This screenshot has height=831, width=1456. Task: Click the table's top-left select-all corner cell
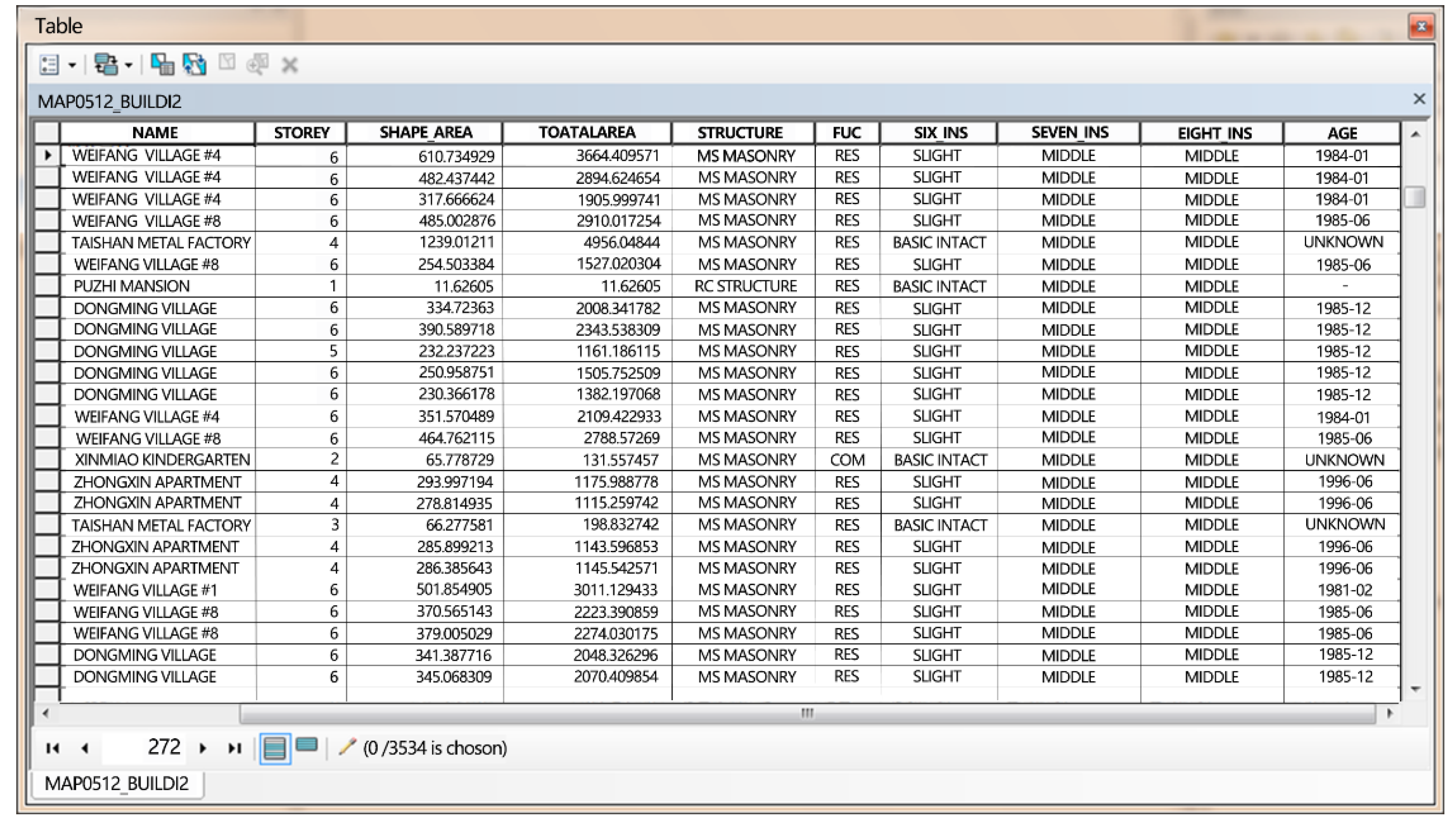click(x=47, y=132)
